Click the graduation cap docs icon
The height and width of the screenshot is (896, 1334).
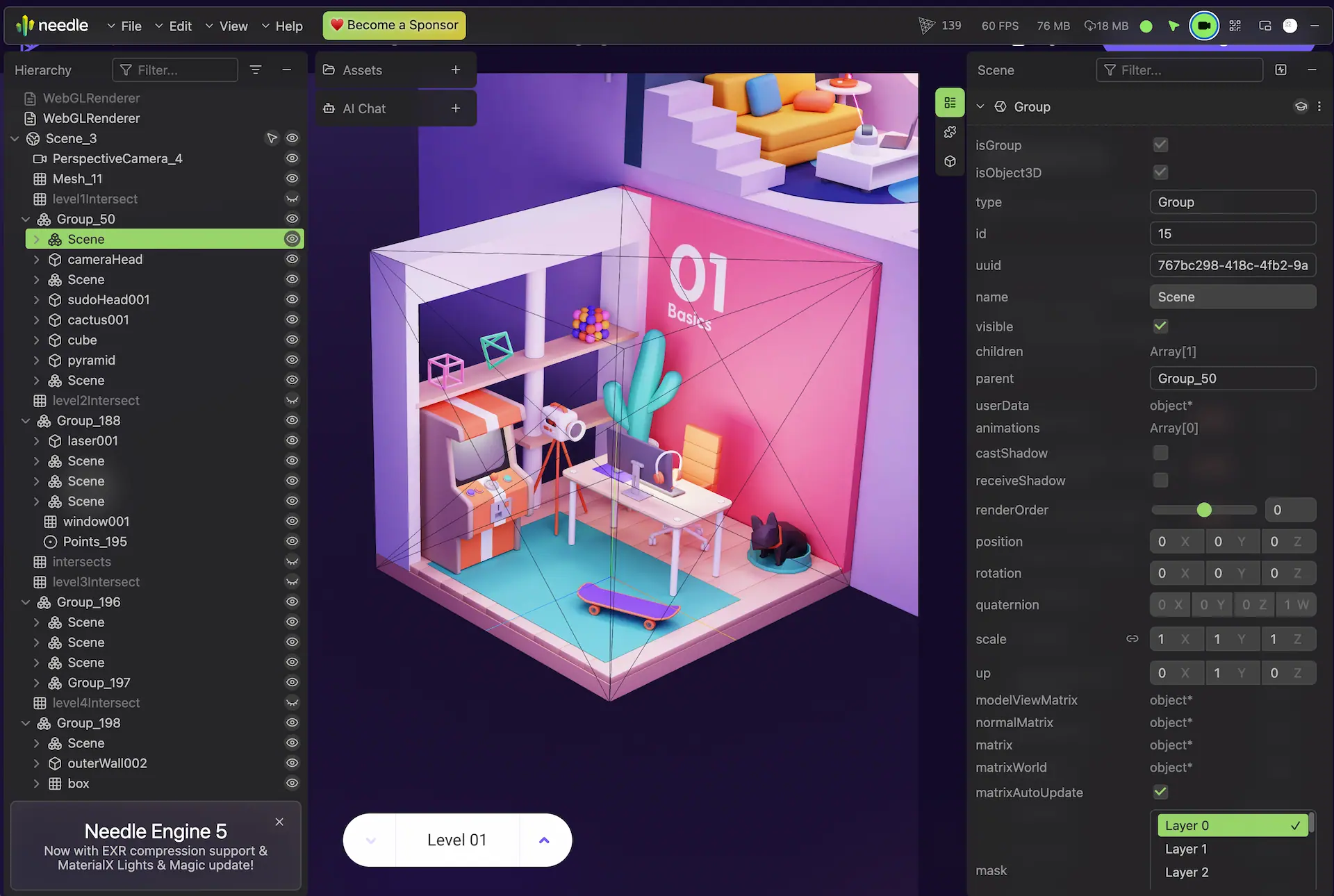(1301, 106)
